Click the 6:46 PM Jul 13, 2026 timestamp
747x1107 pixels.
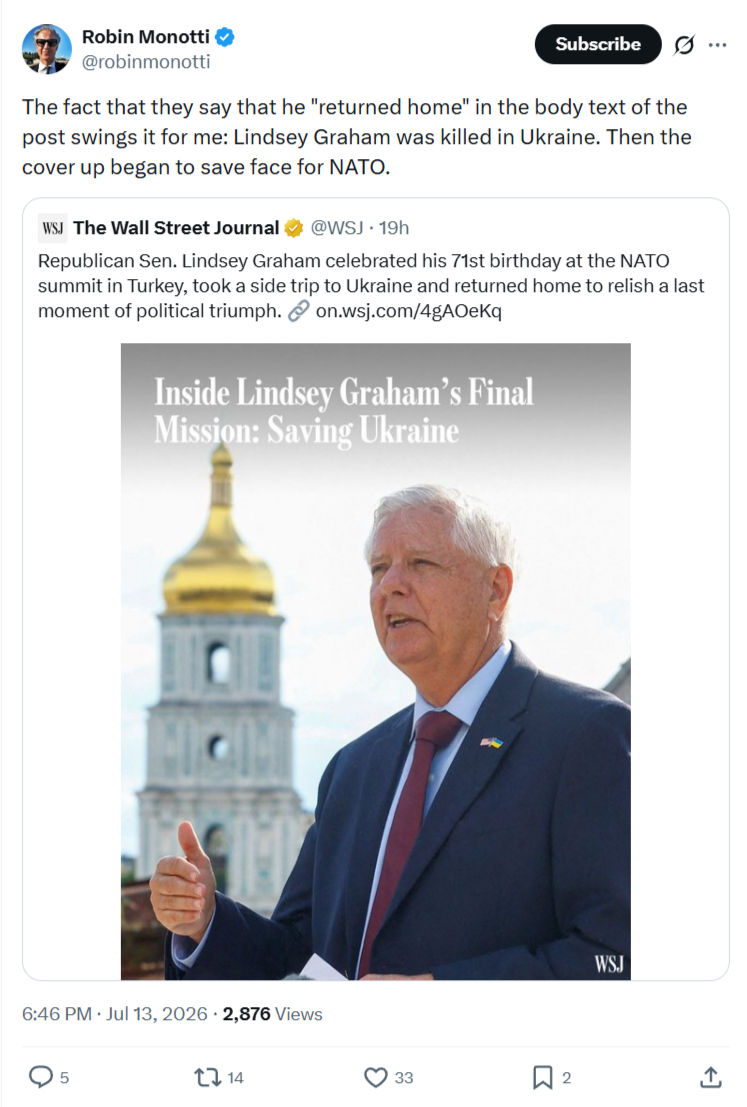[x=114, y=1014]
